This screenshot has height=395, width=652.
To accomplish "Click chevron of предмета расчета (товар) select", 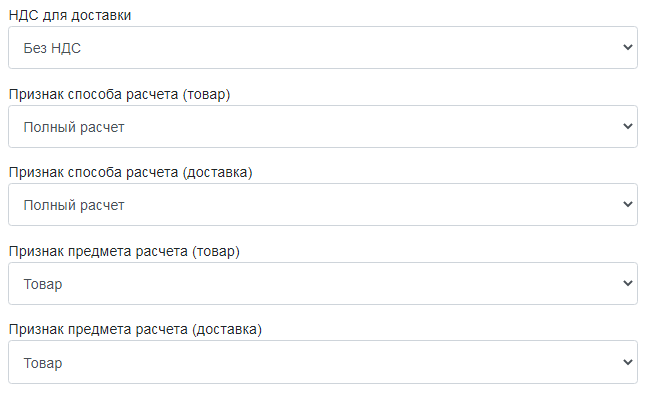I will coord(628,283).
